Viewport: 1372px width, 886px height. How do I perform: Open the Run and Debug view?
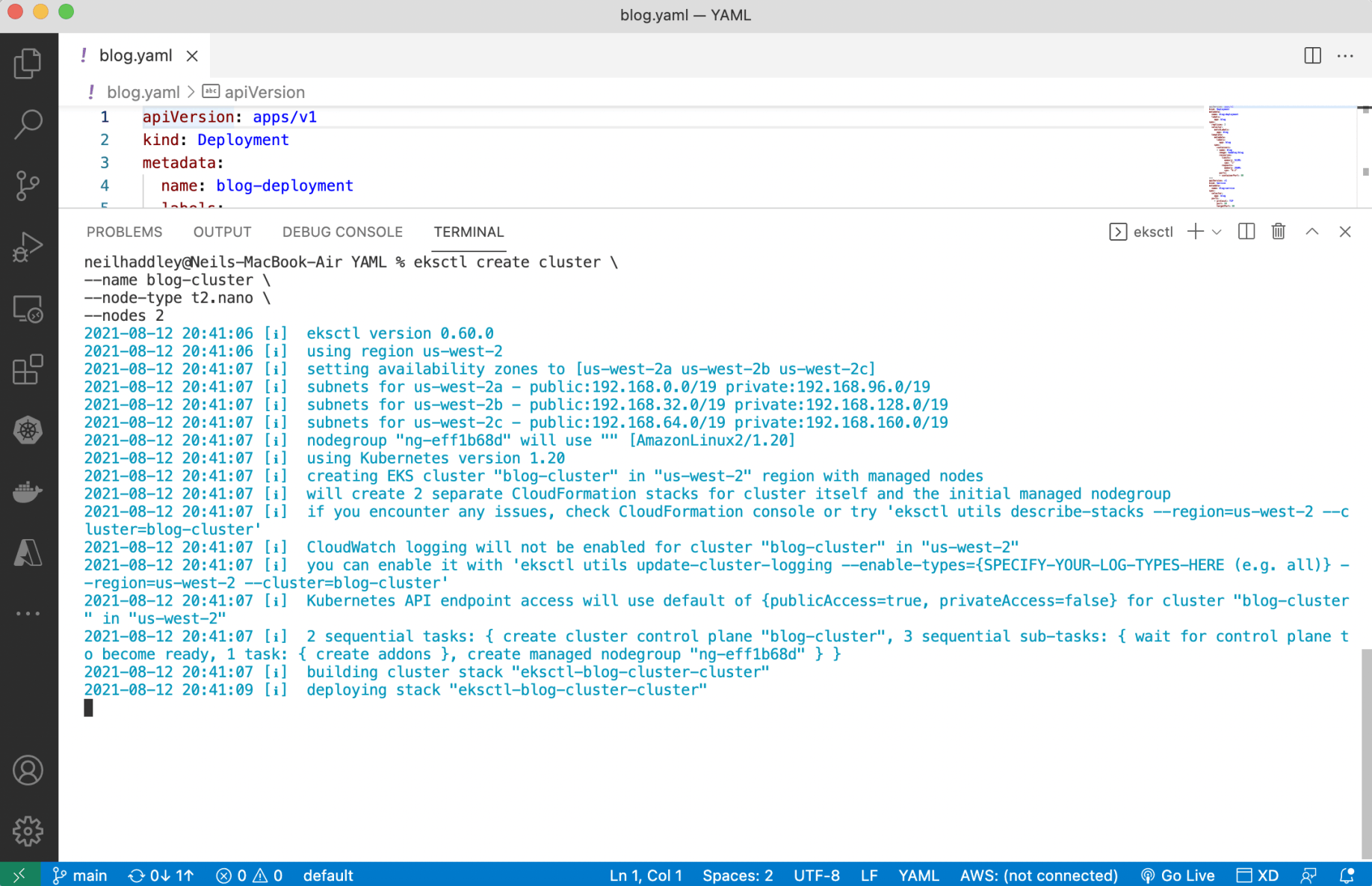pyautogui.click(x=28, y=247)
